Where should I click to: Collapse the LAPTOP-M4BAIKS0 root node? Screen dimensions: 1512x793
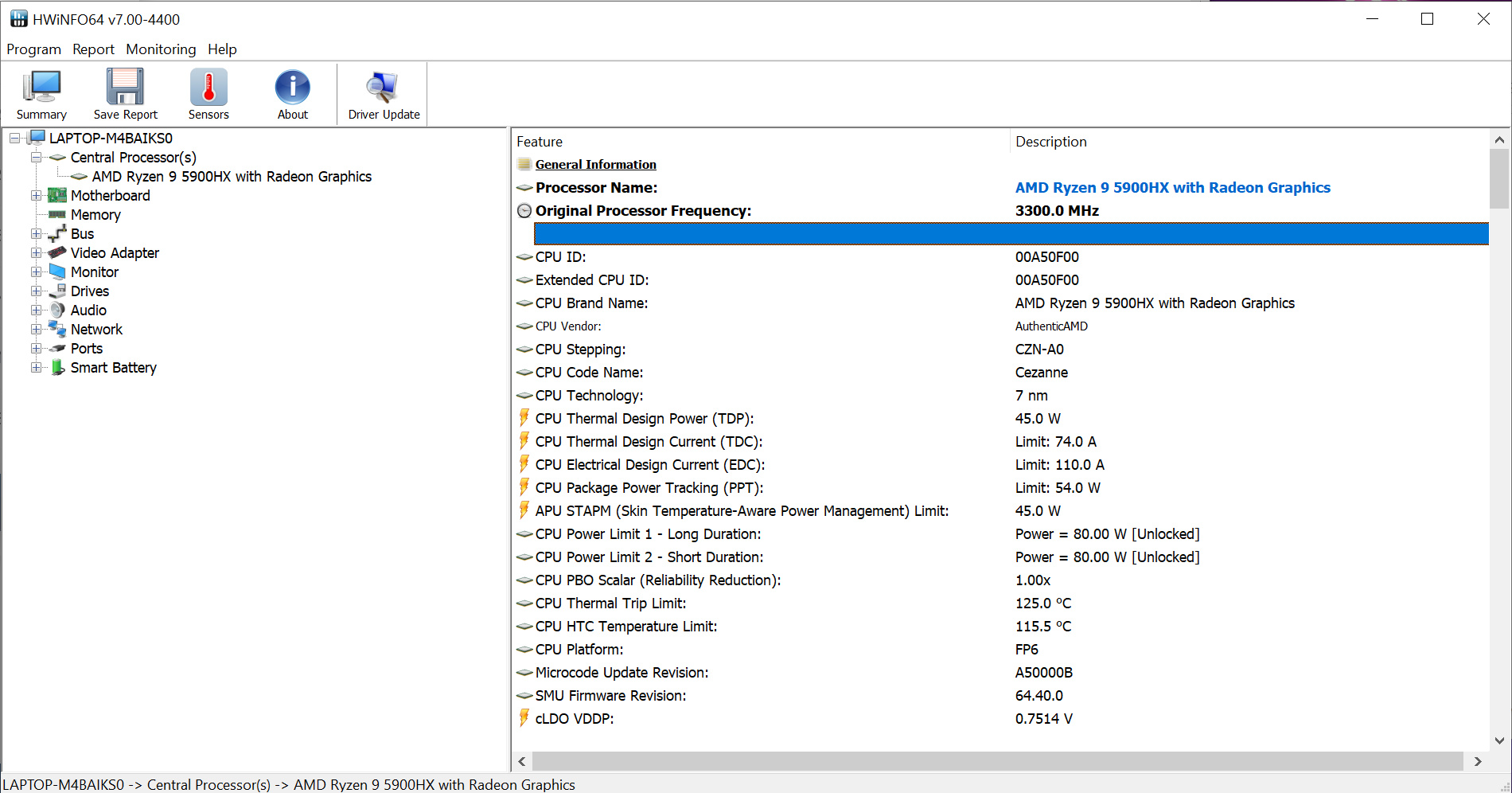point(14,138)
